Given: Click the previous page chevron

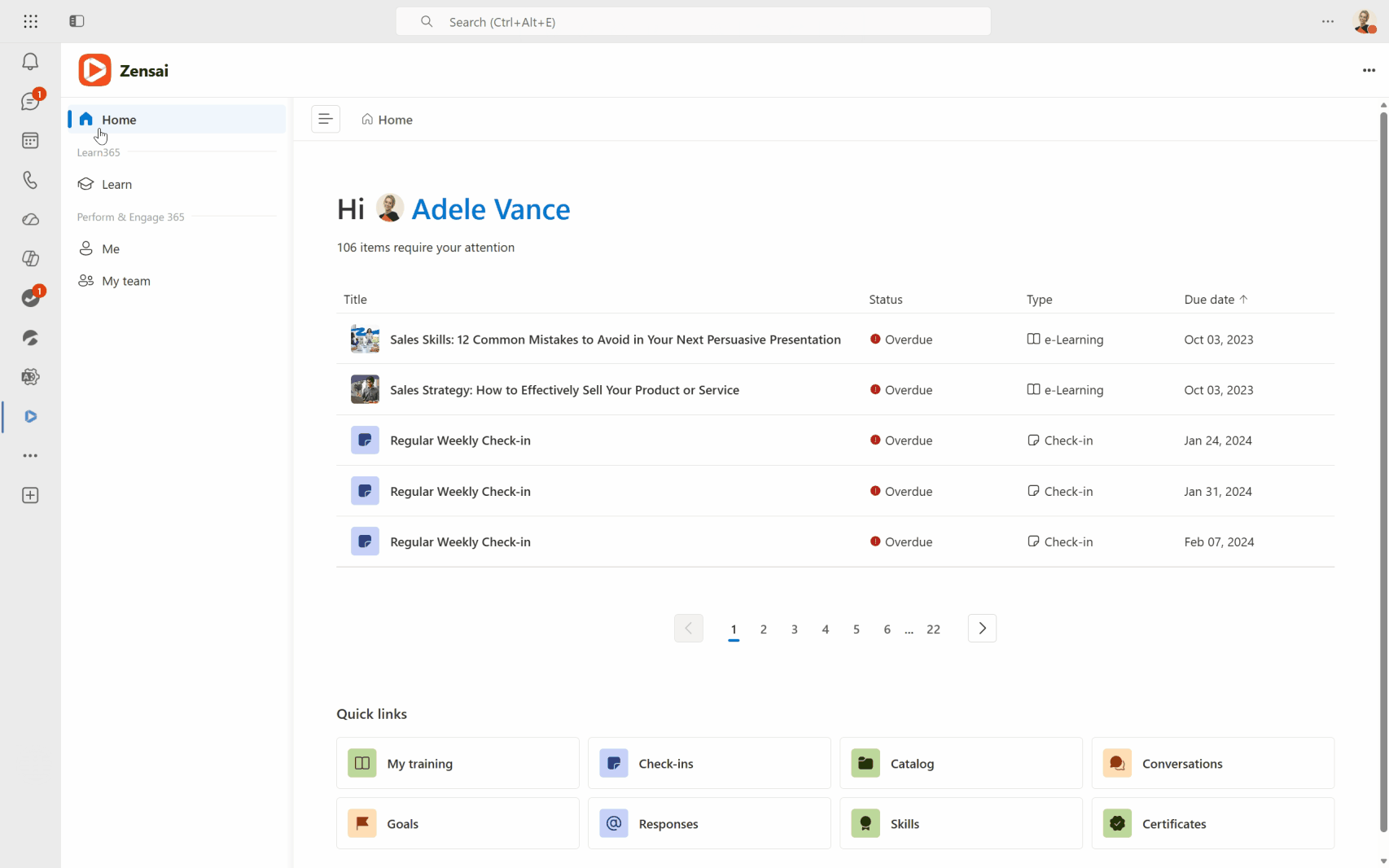Looking at the screenshot, I should click(x=689, y=629).
